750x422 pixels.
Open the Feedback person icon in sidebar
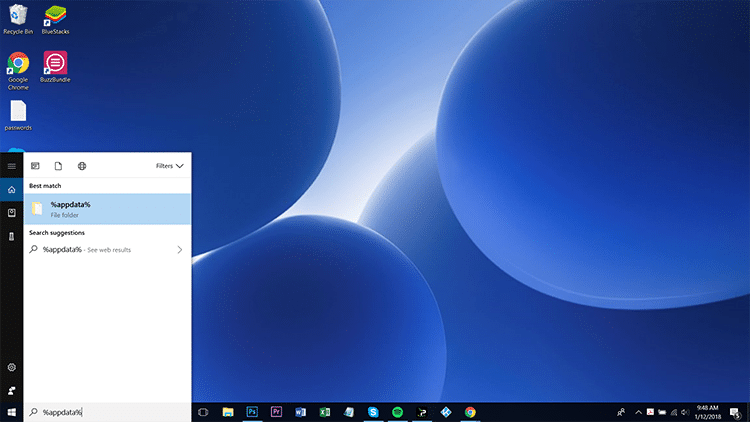coord(11,390)
